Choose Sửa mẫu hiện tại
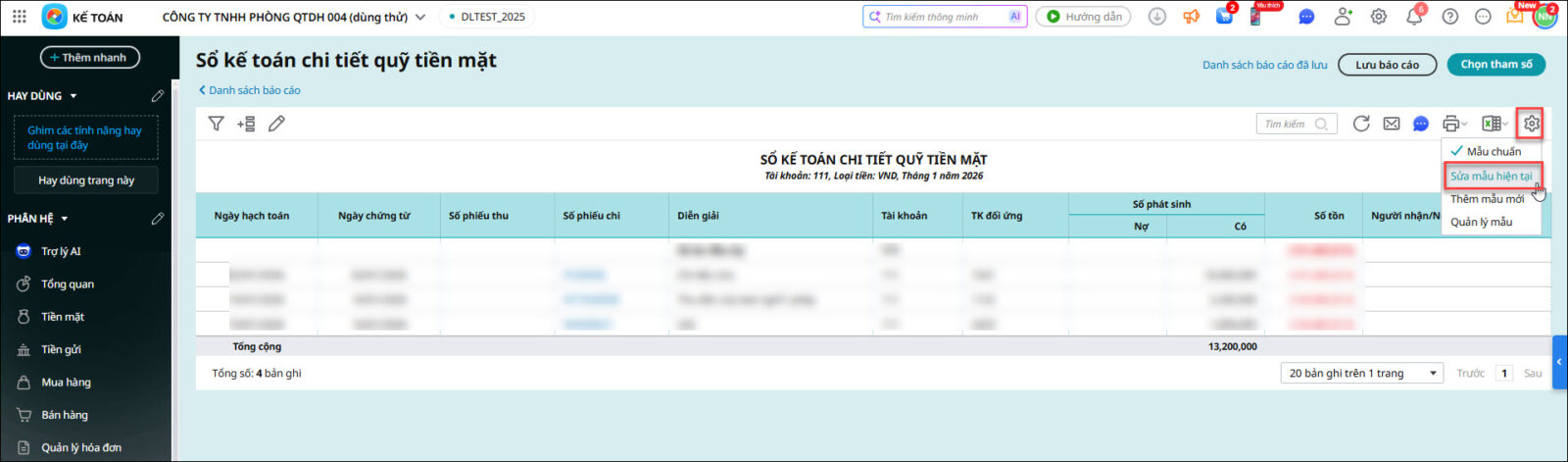The height and width of the screenshot is (462, 1568). click(1491, 176)
